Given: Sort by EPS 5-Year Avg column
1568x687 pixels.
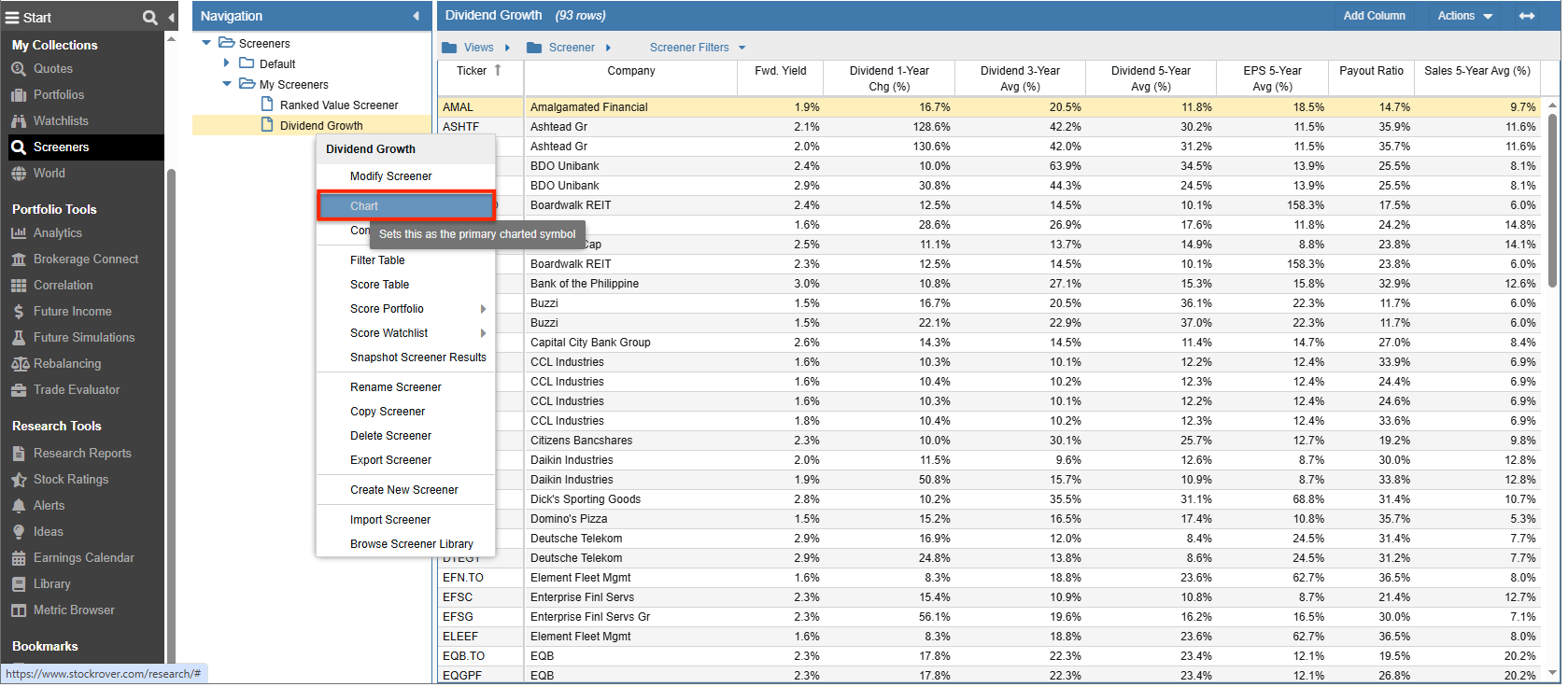Looking at the screenshot, I should pyautogui.click(x=1272, y=78).
